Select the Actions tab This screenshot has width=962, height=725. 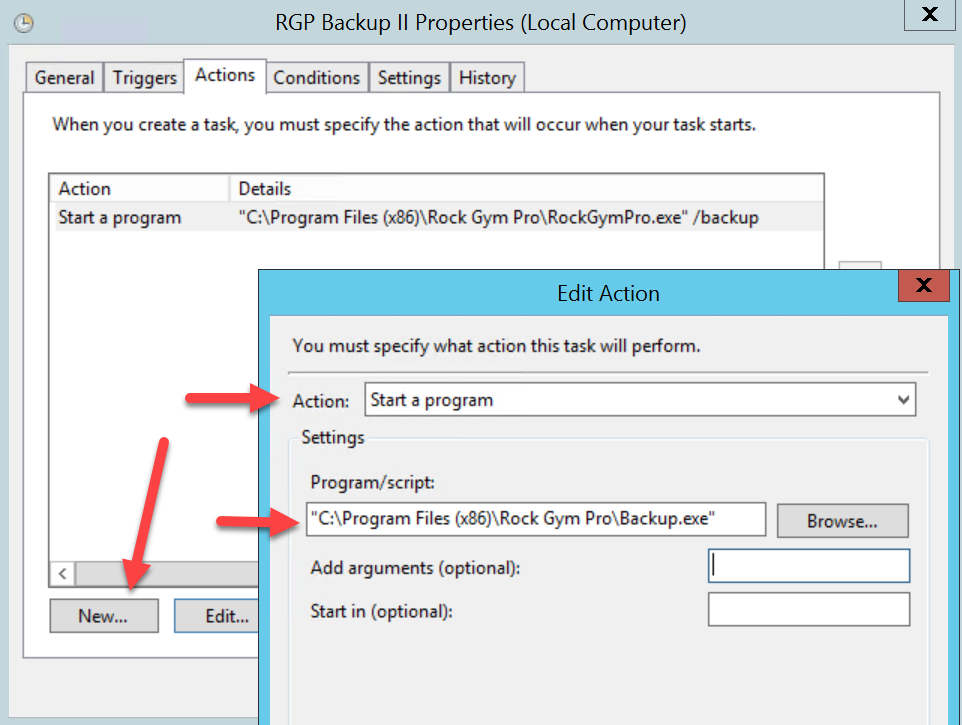coord(225,75)
